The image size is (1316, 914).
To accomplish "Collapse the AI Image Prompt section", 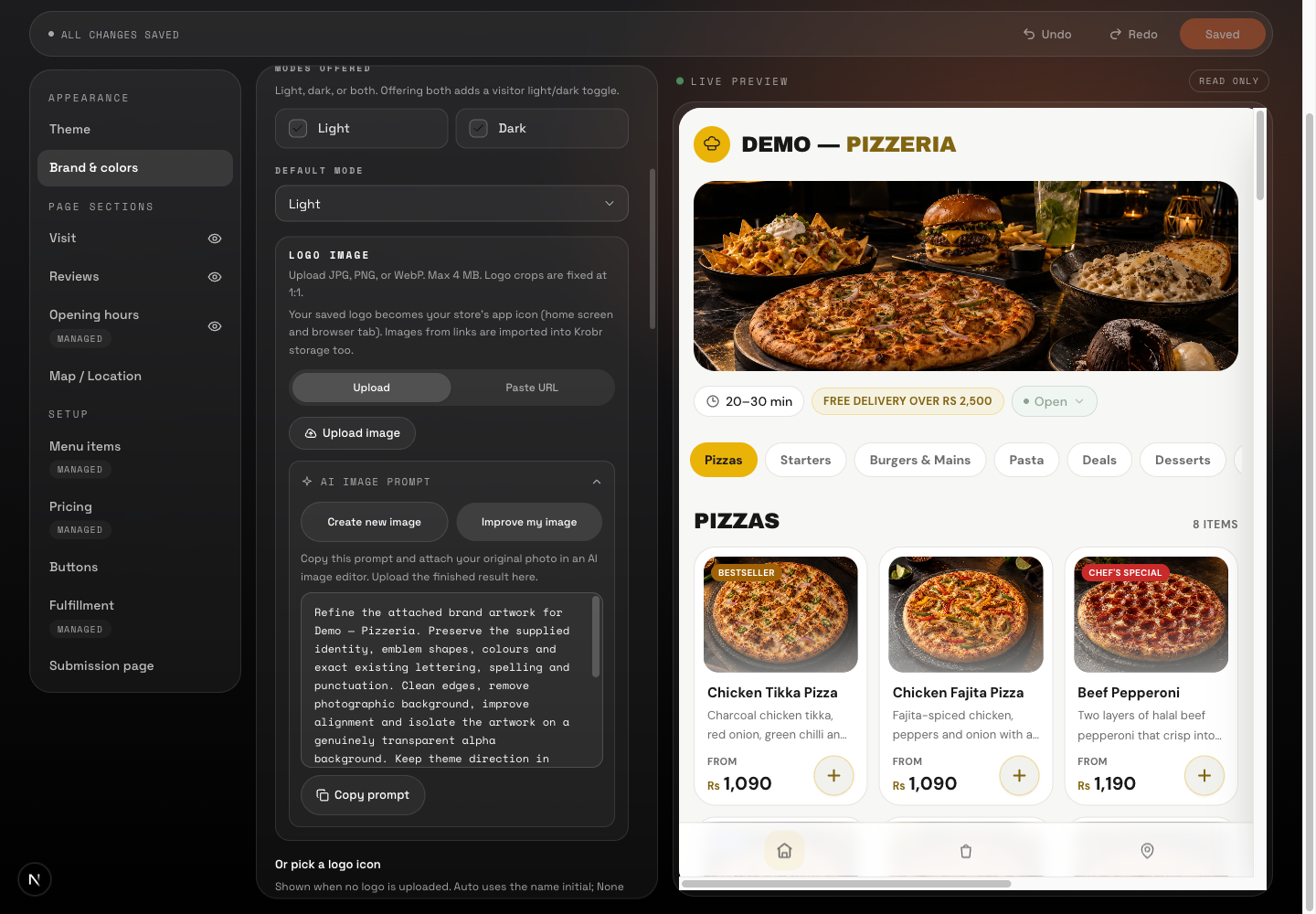I will coord(597,482).
